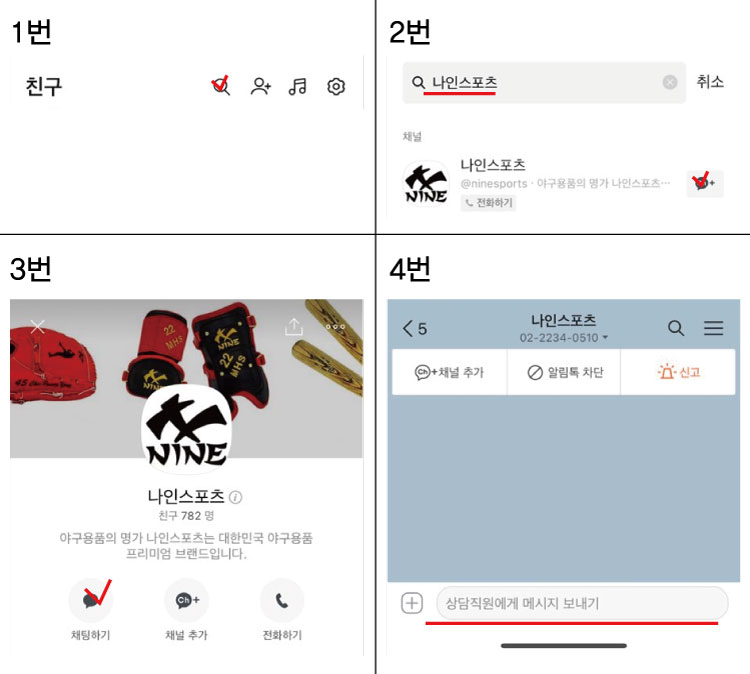The image size is (750, 674).
Task: Open the music note icon
Action: 298,87
